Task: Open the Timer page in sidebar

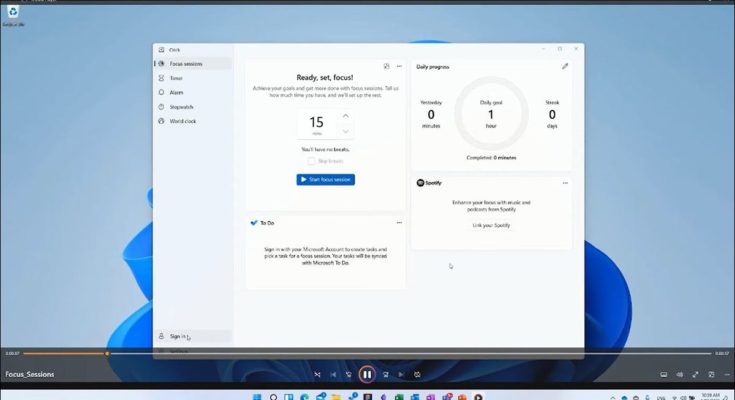Action: 176,78
